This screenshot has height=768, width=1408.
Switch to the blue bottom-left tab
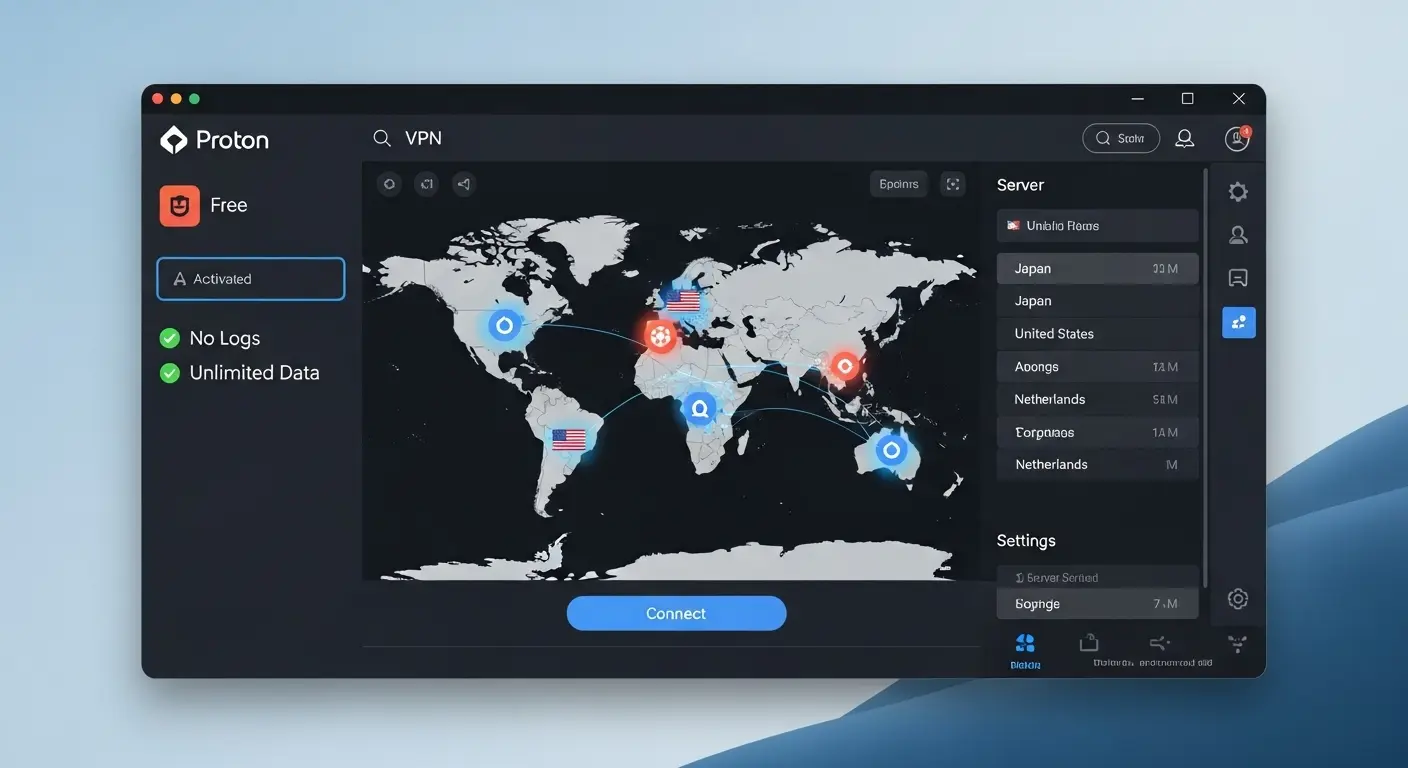pyautogui.click(x=1025, y=650)
